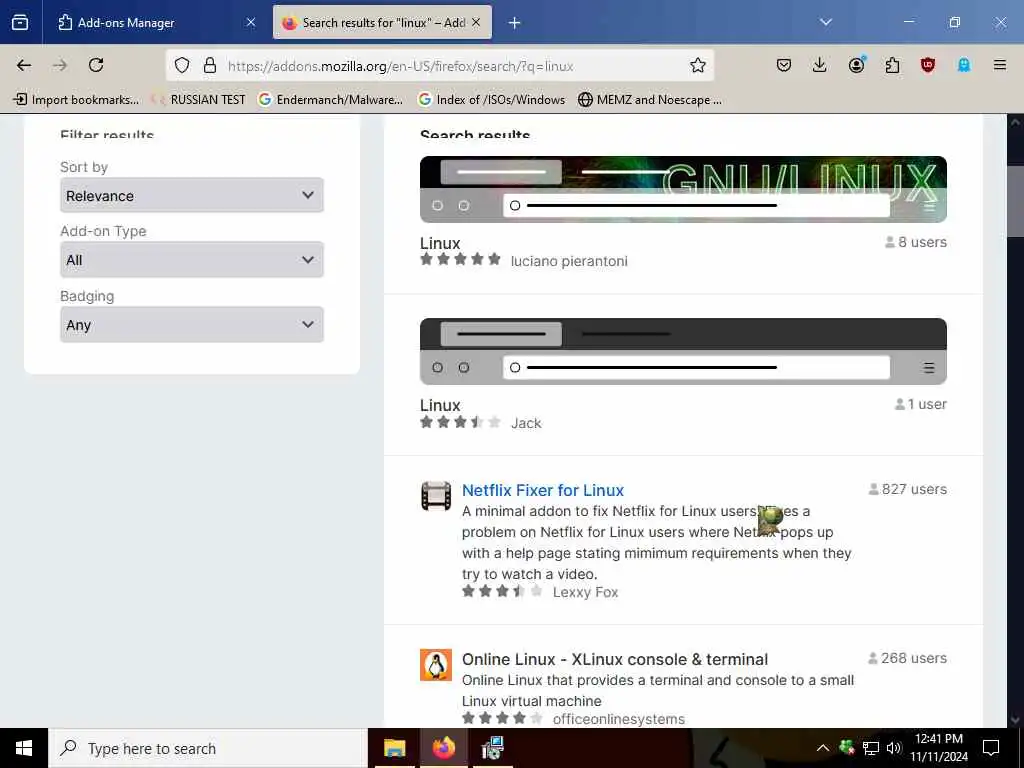1024x768 pixels.
Task: Click the 268 users text
Action: coord(914,658)
